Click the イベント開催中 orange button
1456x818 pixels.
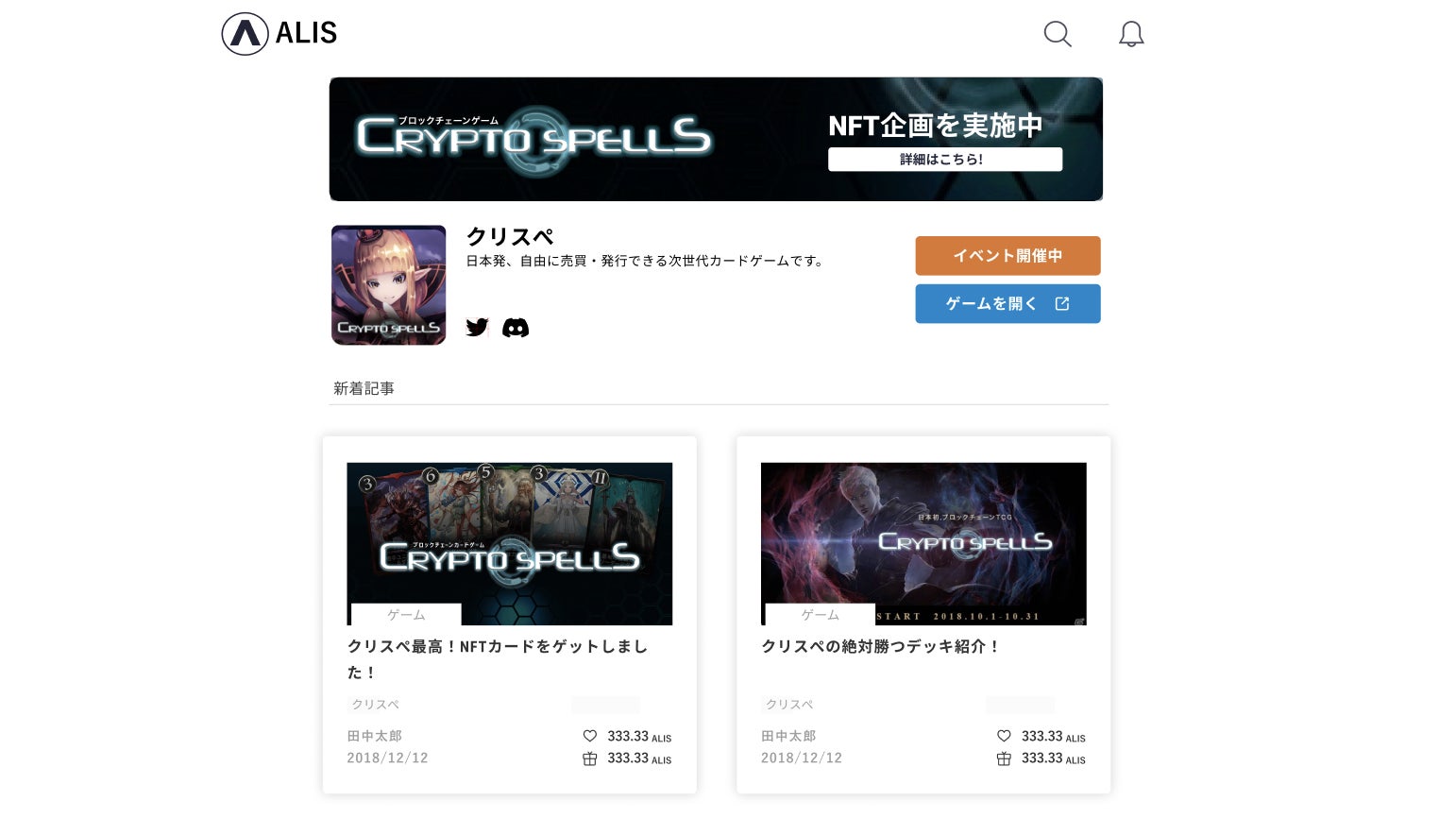point(1007,256)
